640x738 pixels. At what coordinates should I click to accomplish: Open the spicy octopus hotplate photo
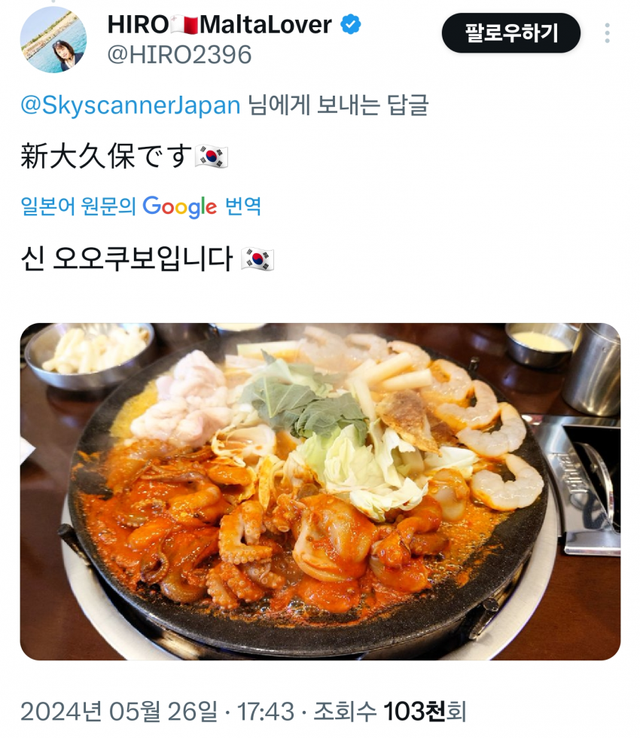point(320,491)
